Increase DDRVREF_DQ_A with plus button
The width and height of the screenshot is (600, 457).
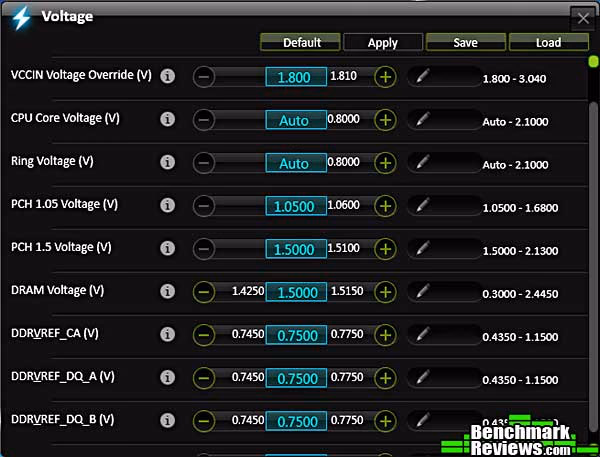(x=385, y=378)
